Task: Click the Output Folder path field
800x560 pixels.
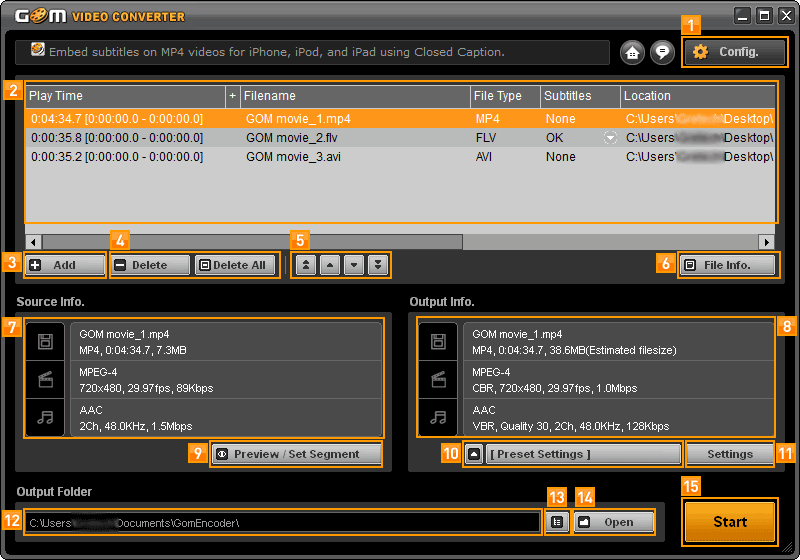Action: (x=283, y=523)
